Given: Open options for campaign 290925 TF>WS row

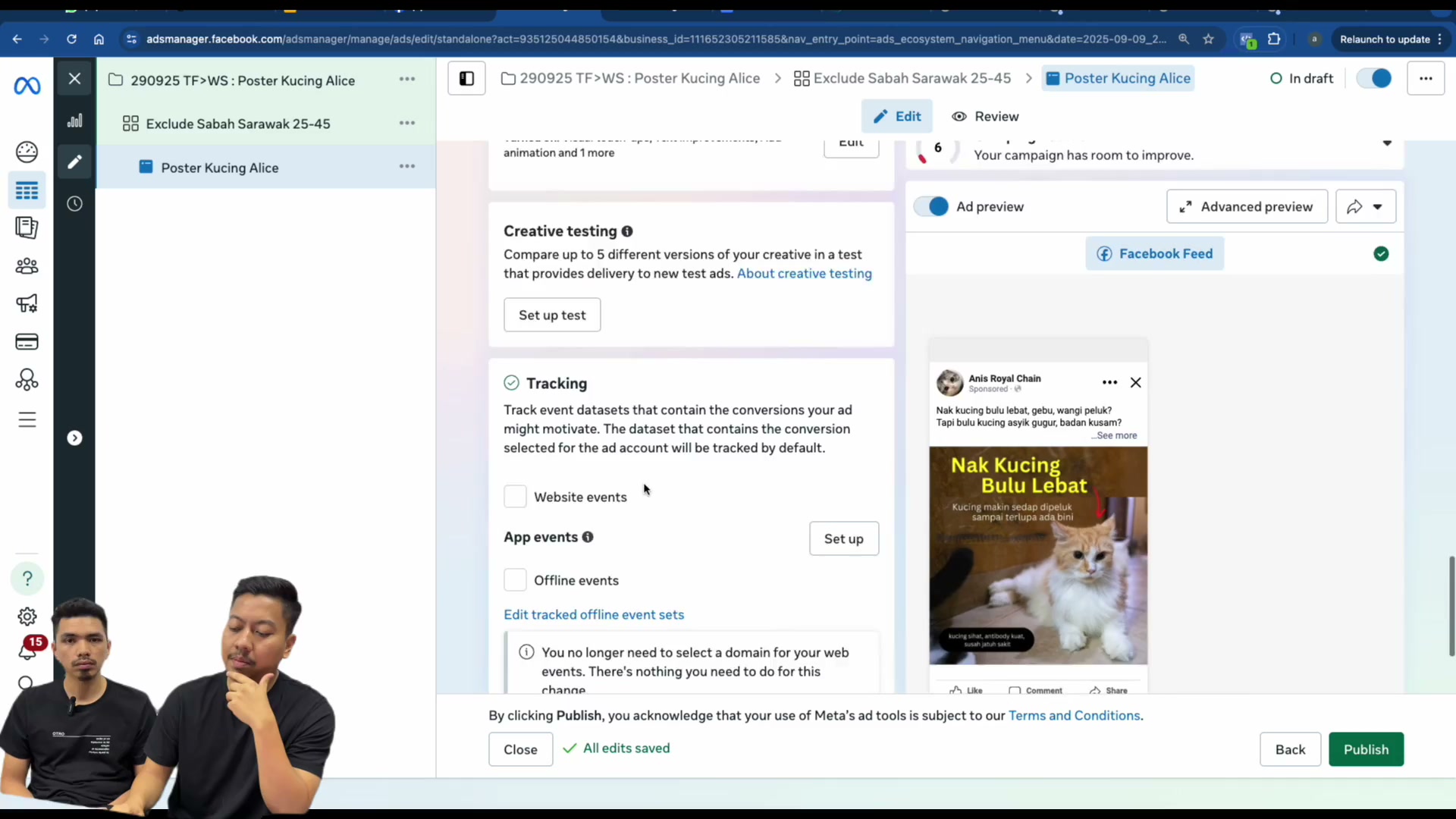Looking at the screenshot, I should click(x=407, y=79).
